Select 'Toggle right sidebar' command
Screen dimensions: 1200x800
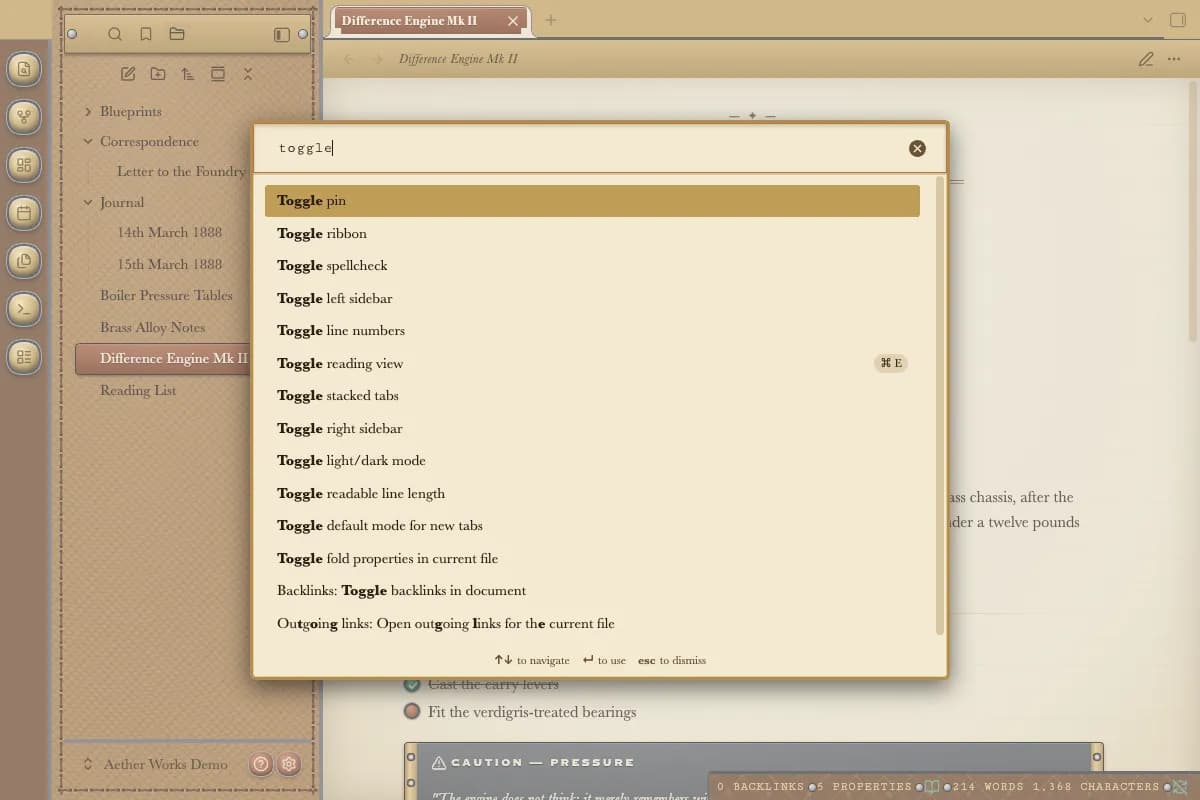[x=592, y=428]
